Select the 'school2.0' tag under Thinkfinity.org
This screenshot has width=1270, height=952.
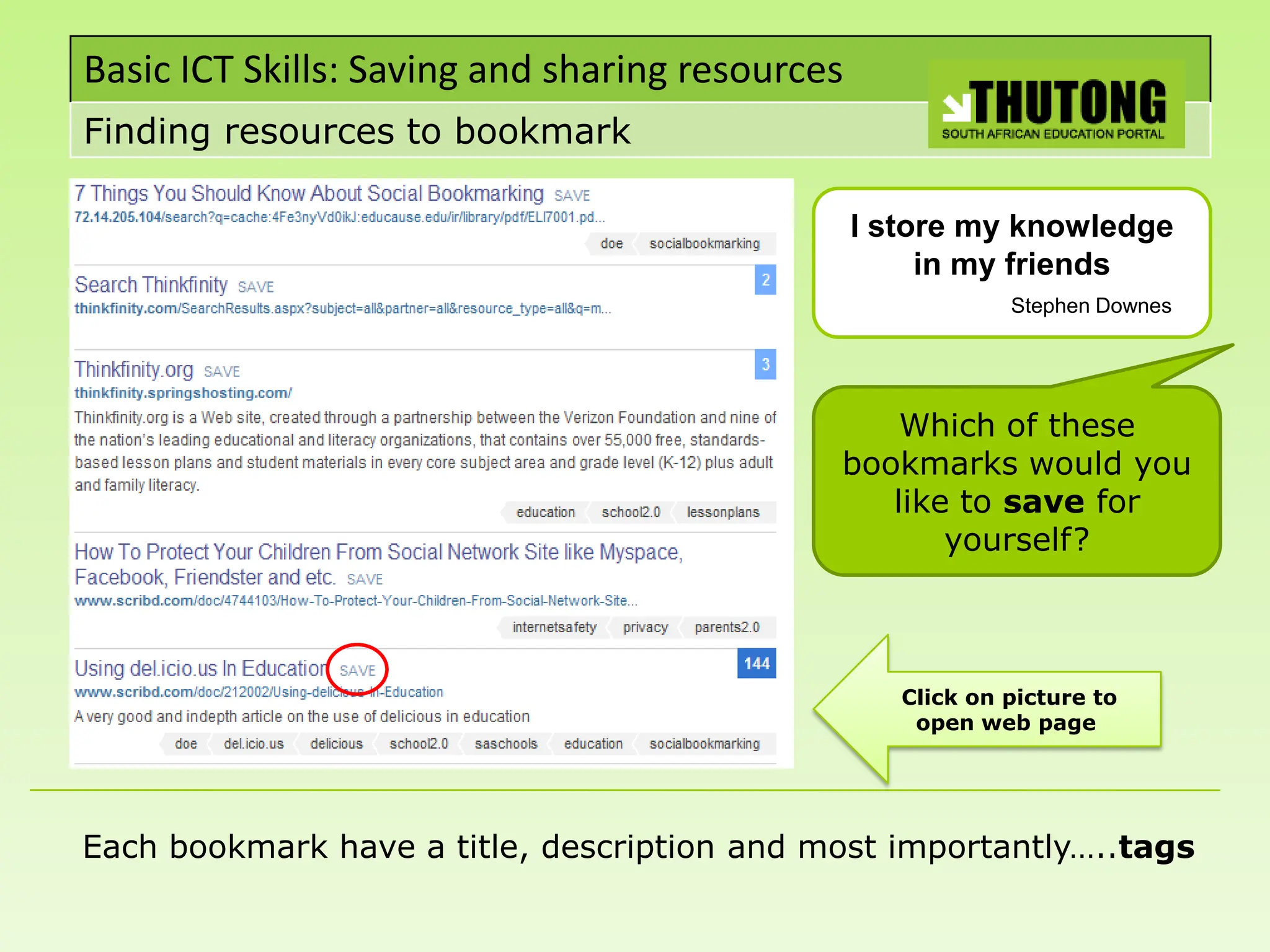point(631,513)
